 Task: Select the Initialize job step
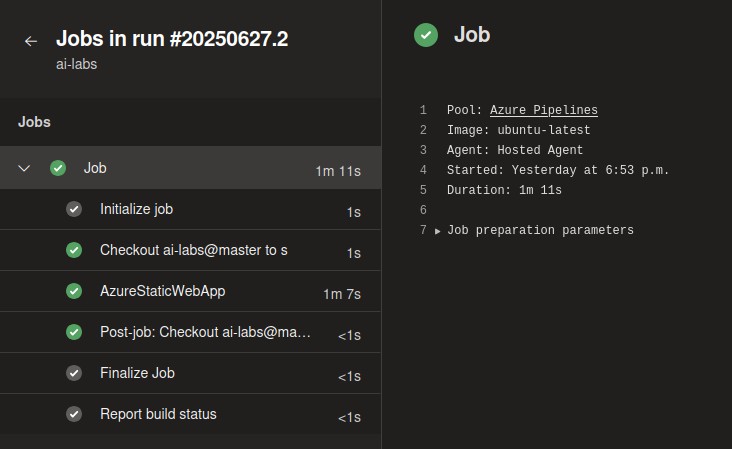point(190,210)
